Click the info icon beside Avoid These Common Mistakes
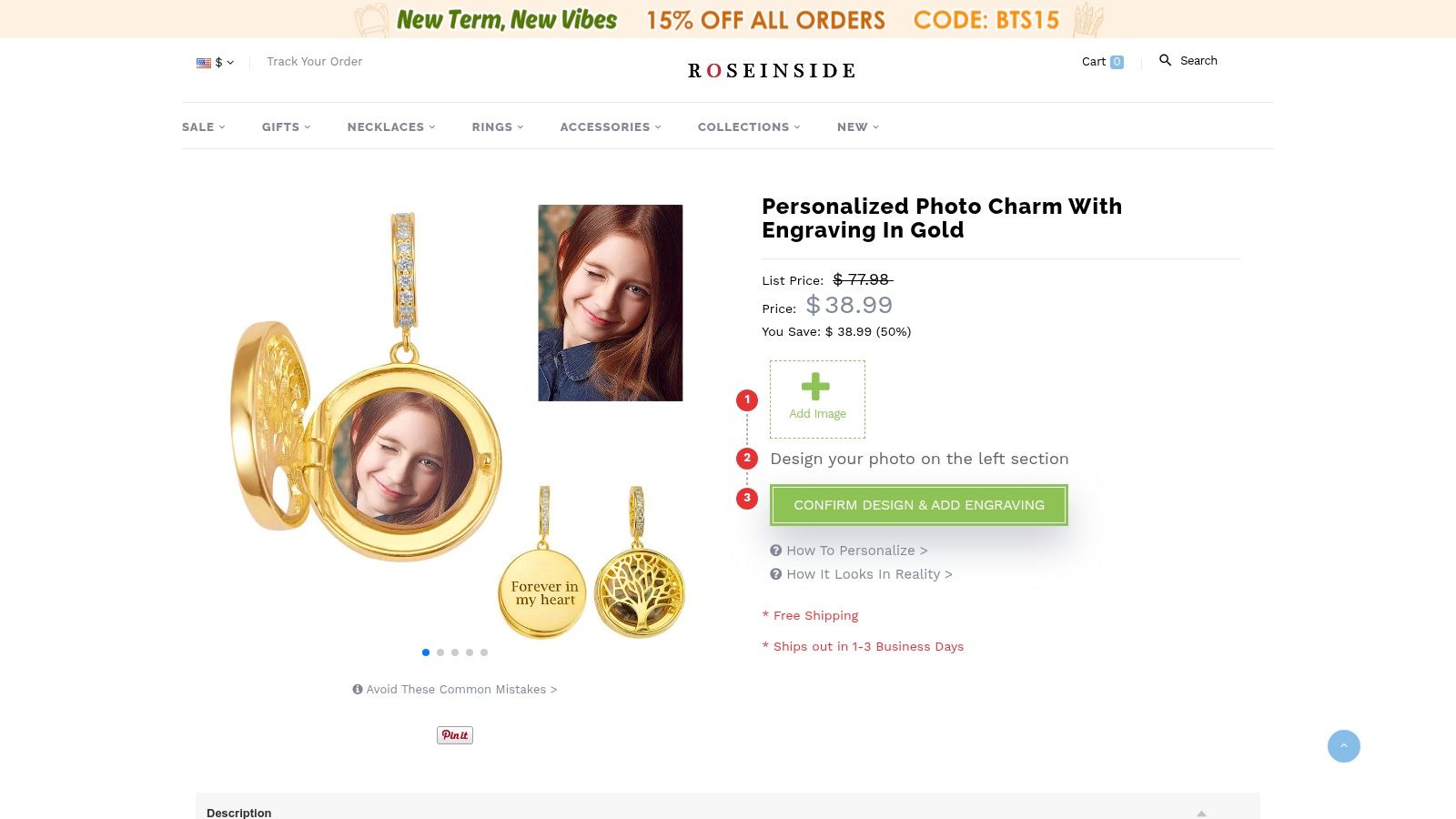 point(358,690)
